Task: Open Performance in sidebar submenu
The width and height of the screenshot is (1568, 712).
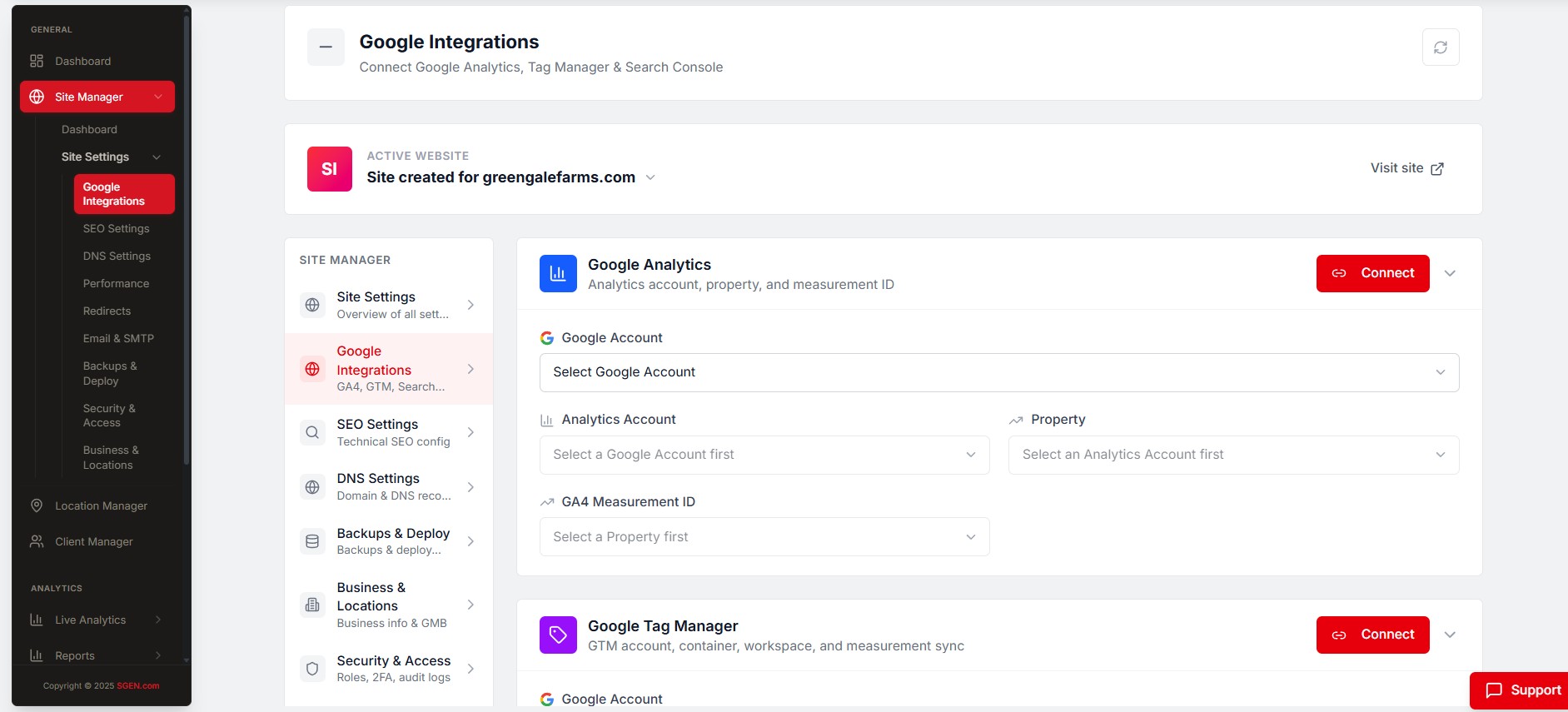Action: 117,283
